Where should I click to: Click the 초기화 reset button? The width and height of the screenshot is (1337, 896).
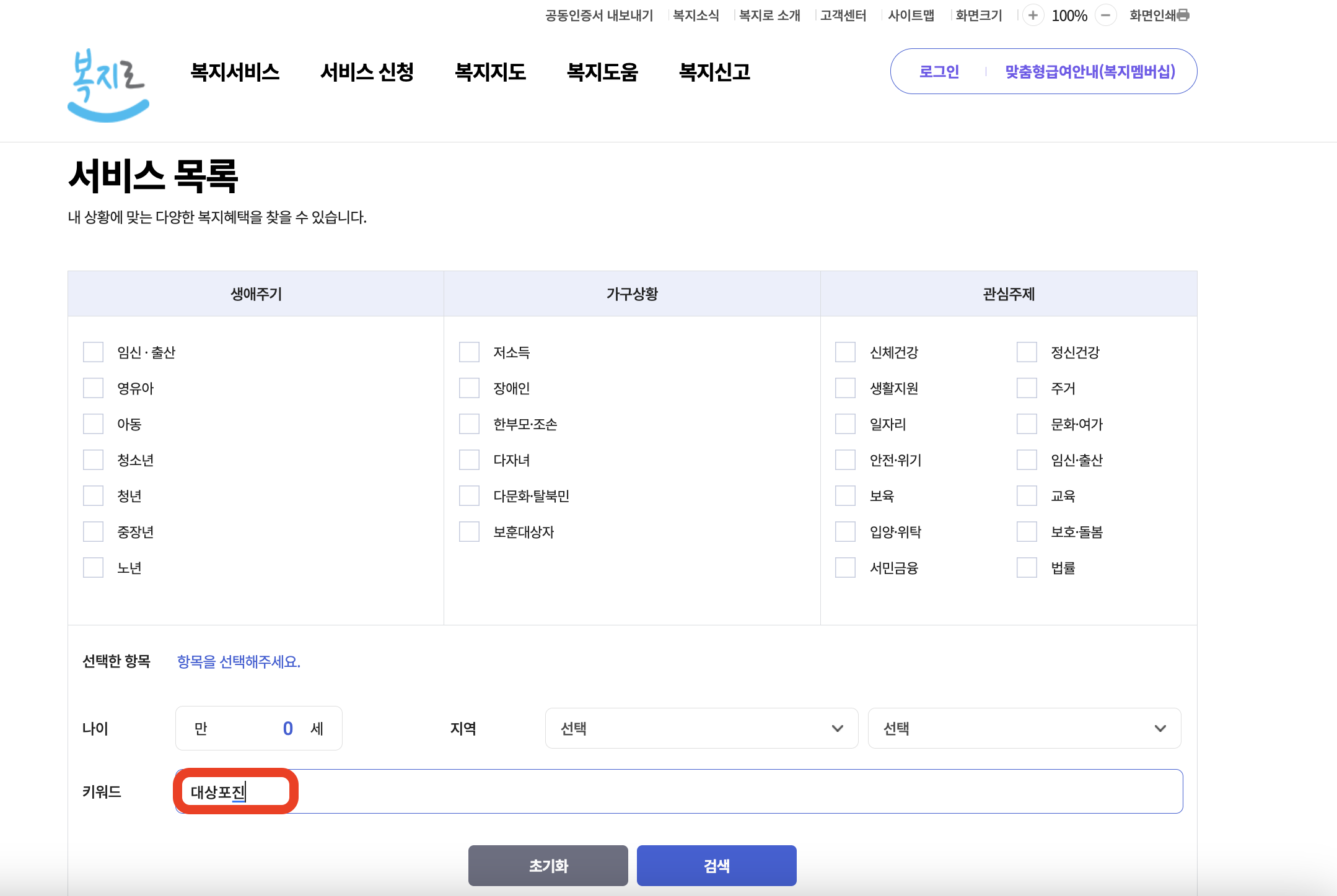pyautogui.click(x=548, y=865)
